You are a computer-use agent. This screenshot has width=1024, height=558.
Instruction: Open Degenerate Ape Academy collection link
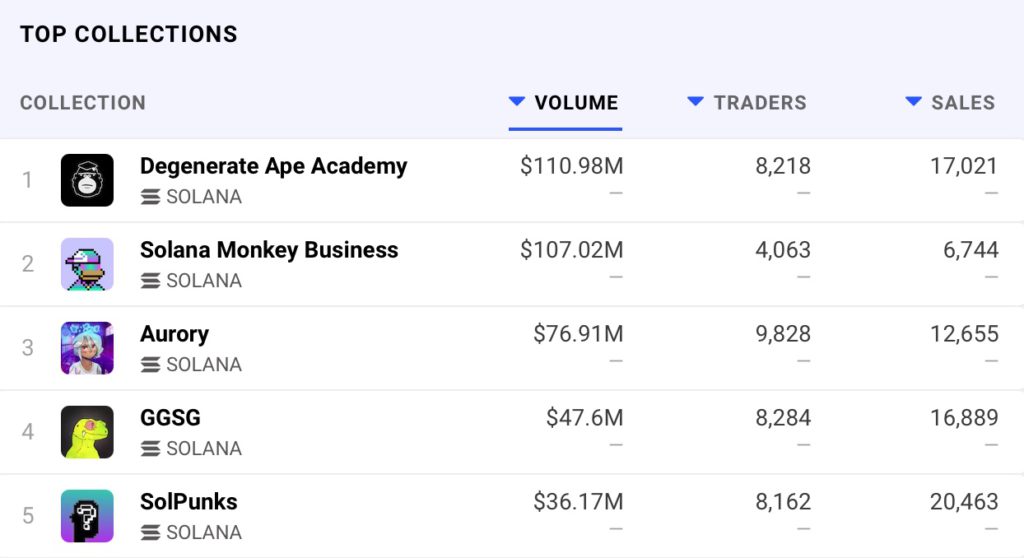click(273, 166)
